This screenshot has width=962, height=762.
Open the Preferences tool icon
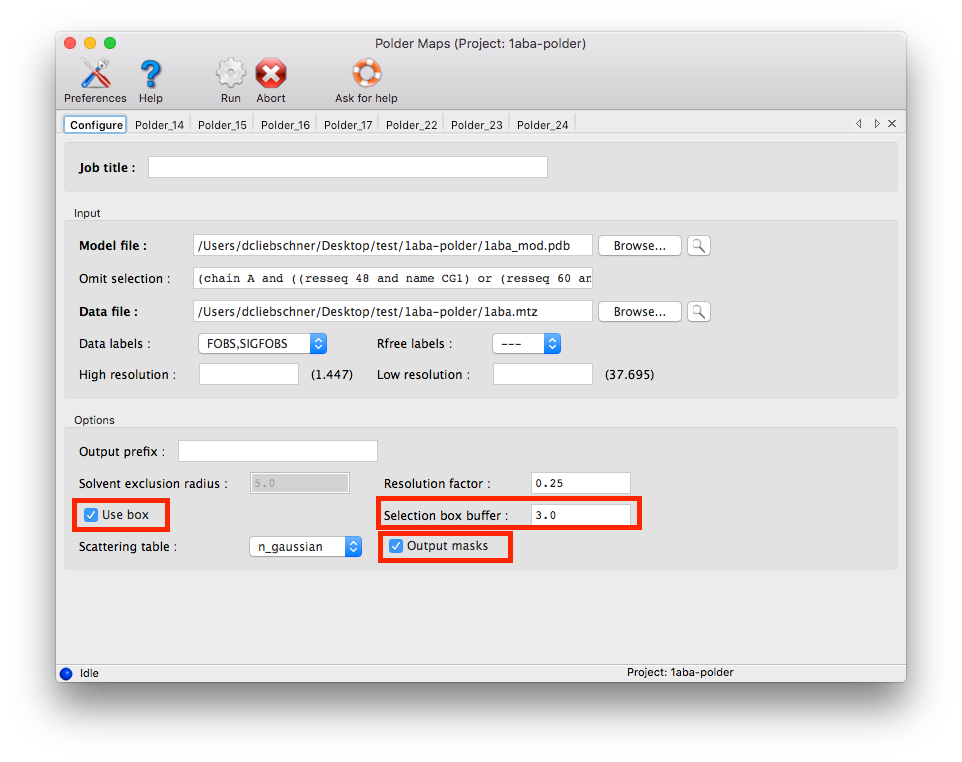click(x=95, y=74)
